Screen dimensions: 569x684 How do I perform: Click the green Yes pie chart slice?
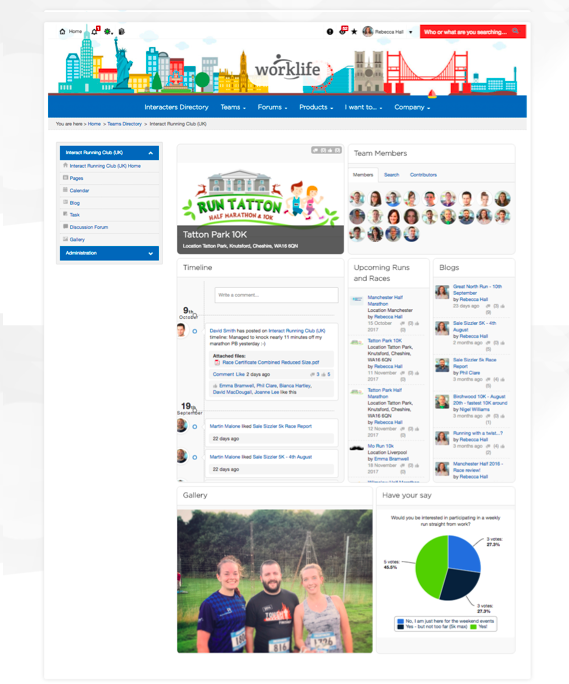430,566
